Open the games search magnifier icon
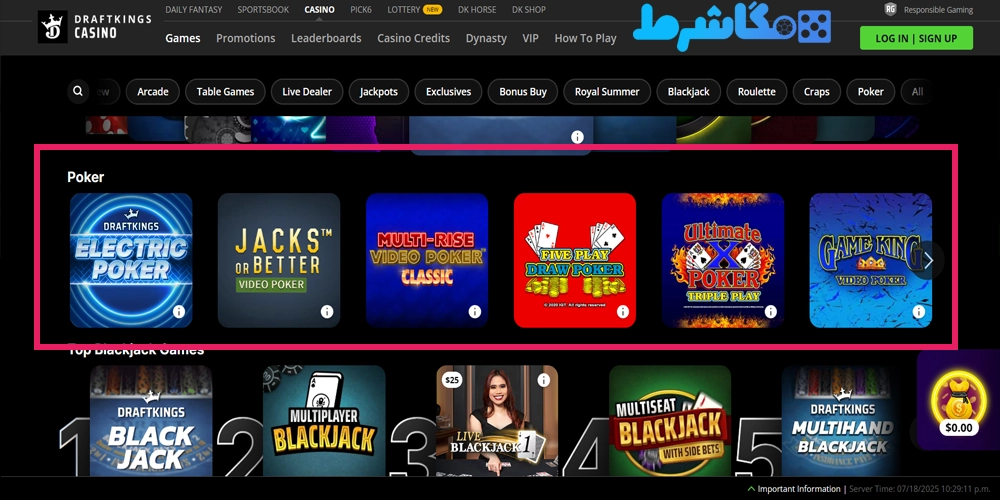 pyautogui.click(x=78, y=91)
